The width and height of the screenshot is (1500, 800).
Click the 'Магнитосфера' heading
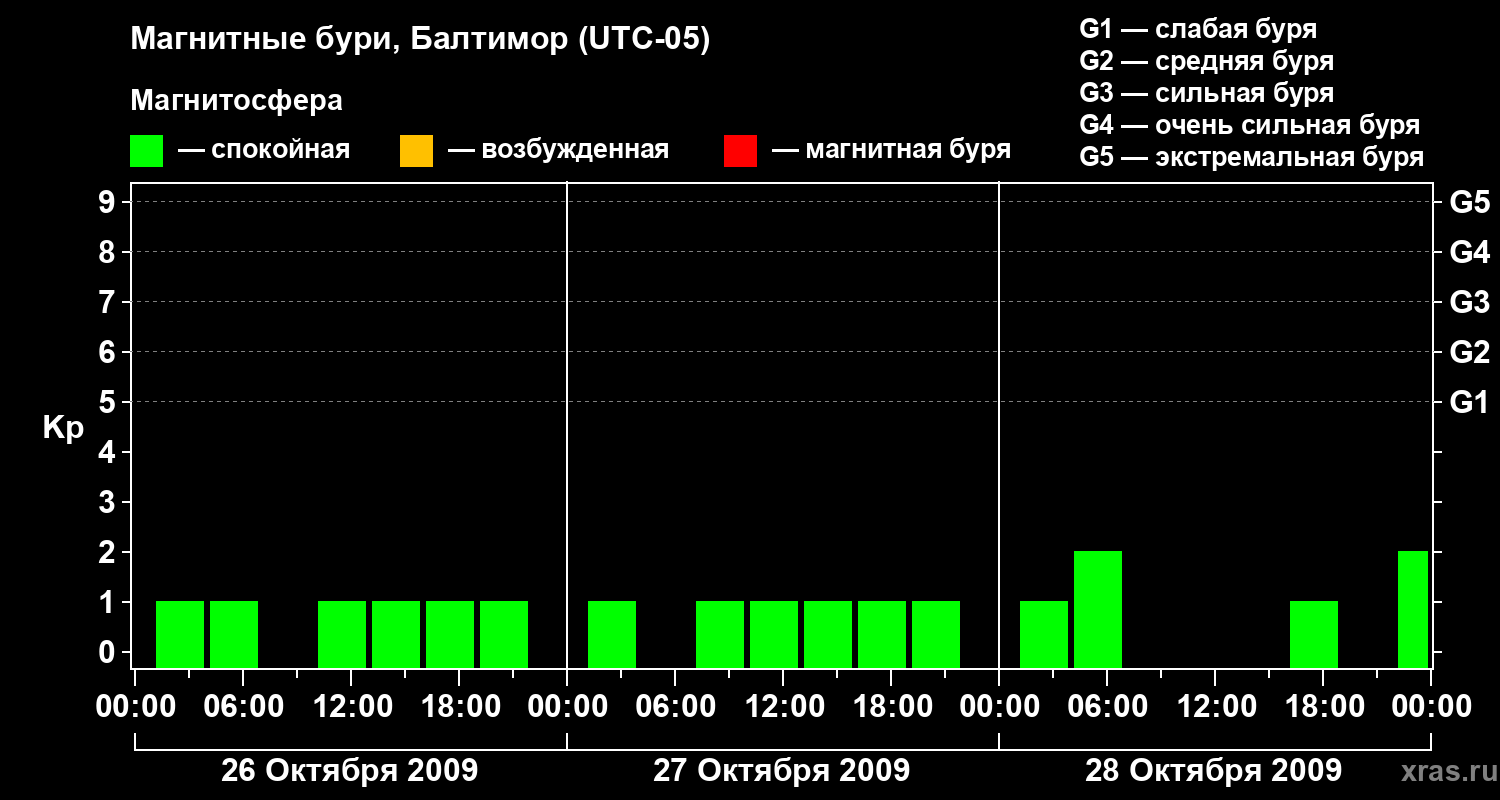(x=237, y=101)
